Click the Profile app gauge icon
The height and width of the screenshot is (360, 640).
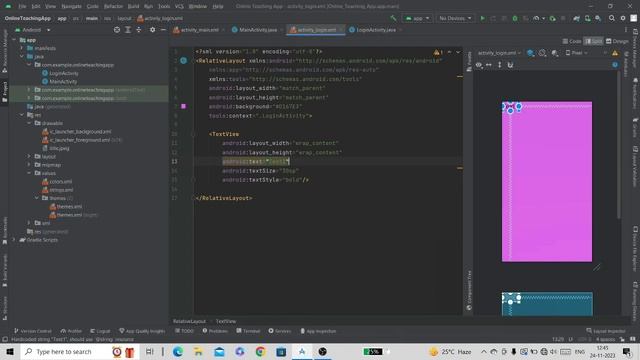pyautogui.click(x=536, y=18)
